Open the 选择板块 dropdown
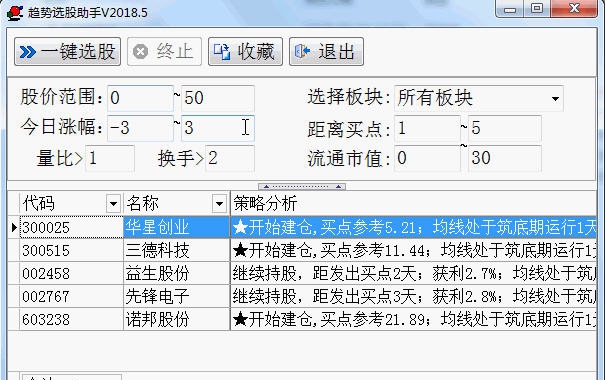Viewport: 605px width, 380px height. (x=555, y=99)
